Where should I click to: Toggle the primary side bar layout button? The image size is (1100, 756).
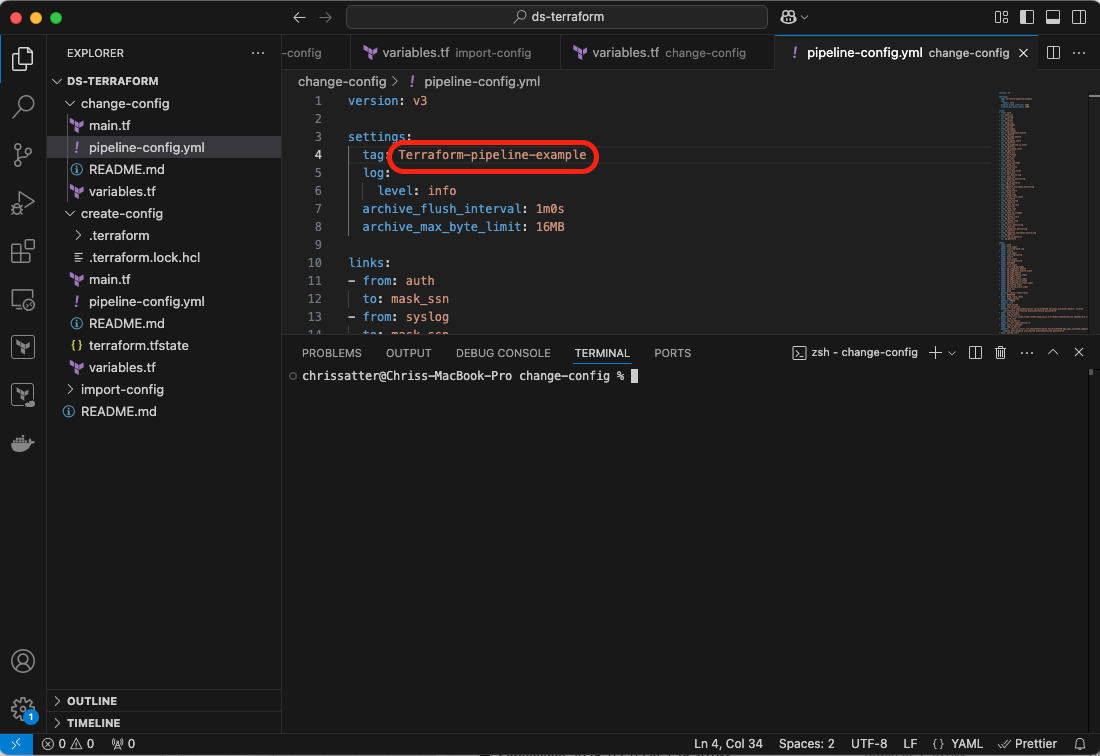click(1027, 17)
